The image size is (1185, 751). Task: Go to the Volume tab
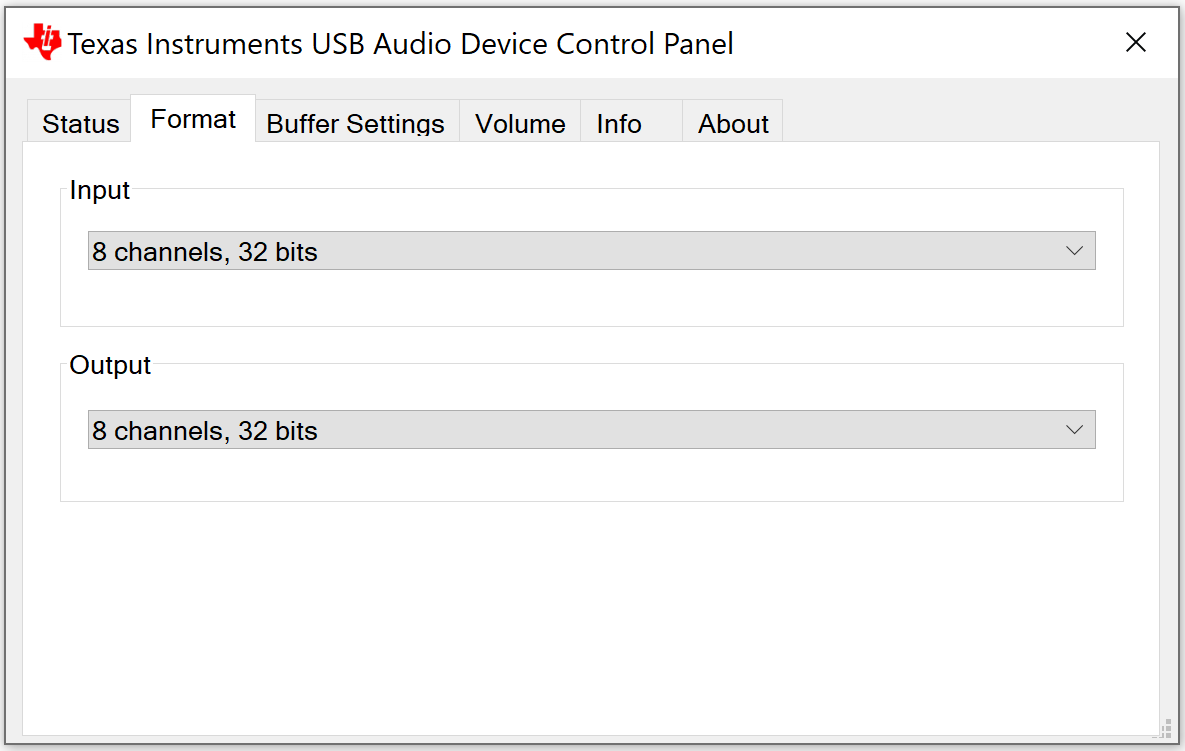coord(520,124)
